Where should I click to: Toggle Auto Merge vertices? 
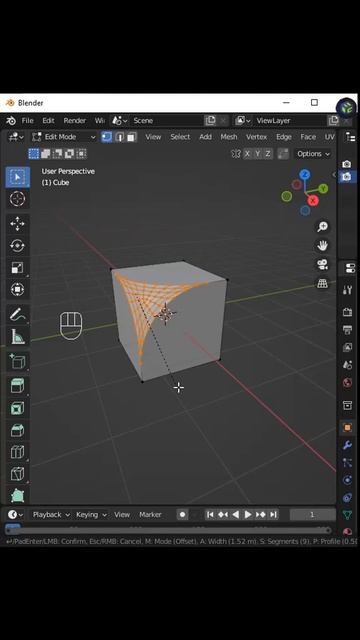tap(283, 154)
